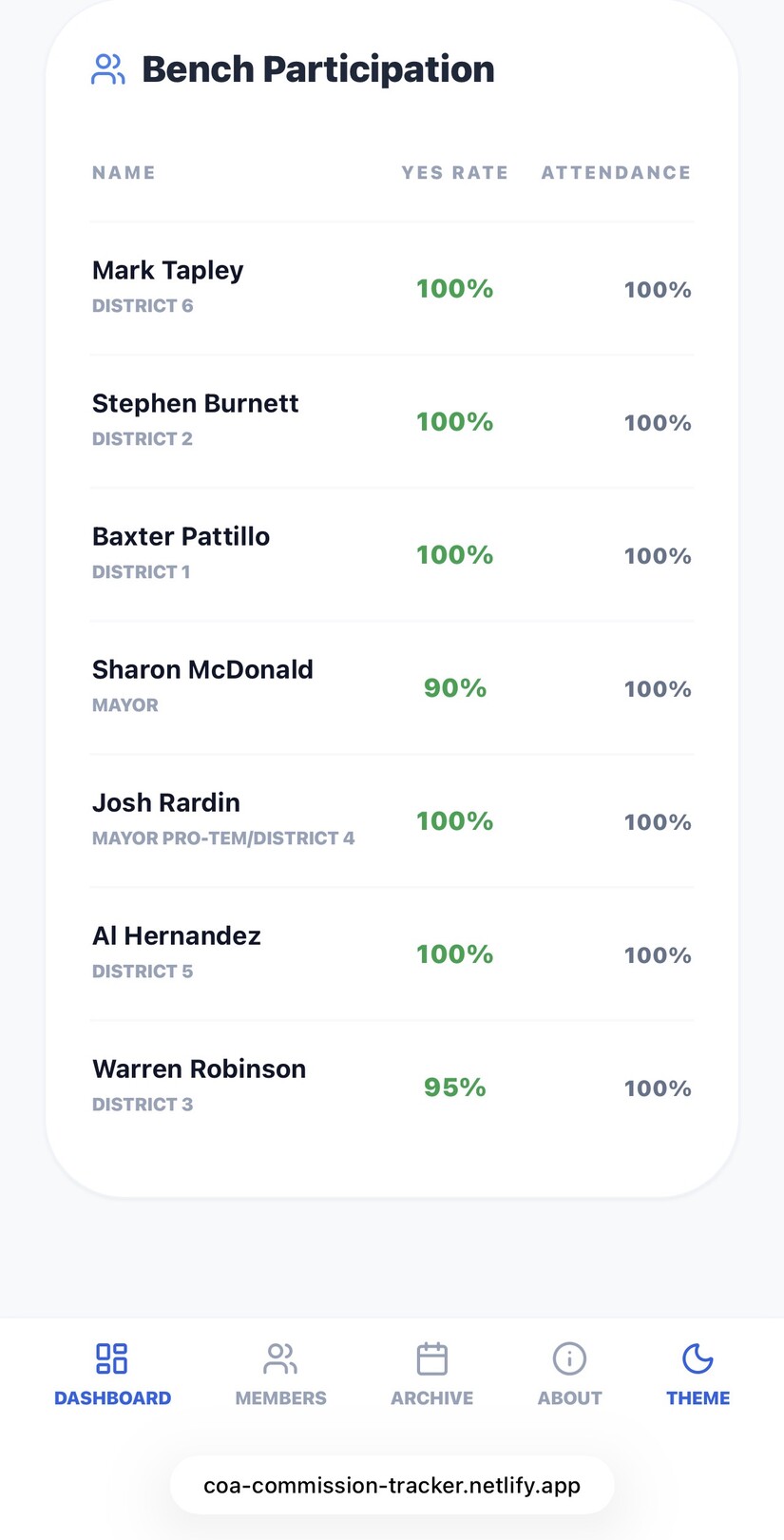
Task: Tap the Archive calendar icon
Action: pyautogui.click(x=432, y=1358)
